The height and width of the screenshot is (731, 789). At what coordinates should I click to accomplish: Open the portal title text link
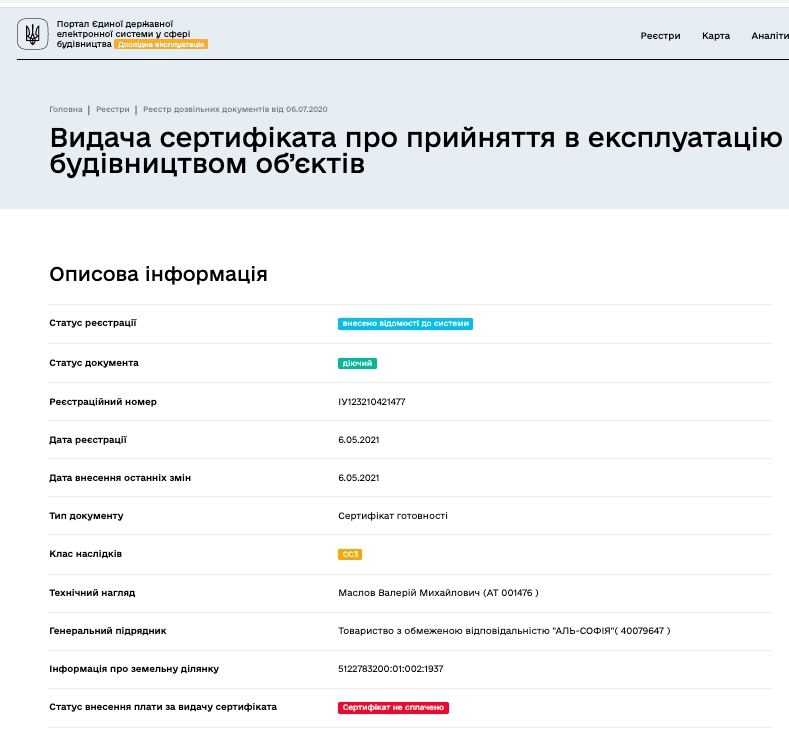pos(123,34)
